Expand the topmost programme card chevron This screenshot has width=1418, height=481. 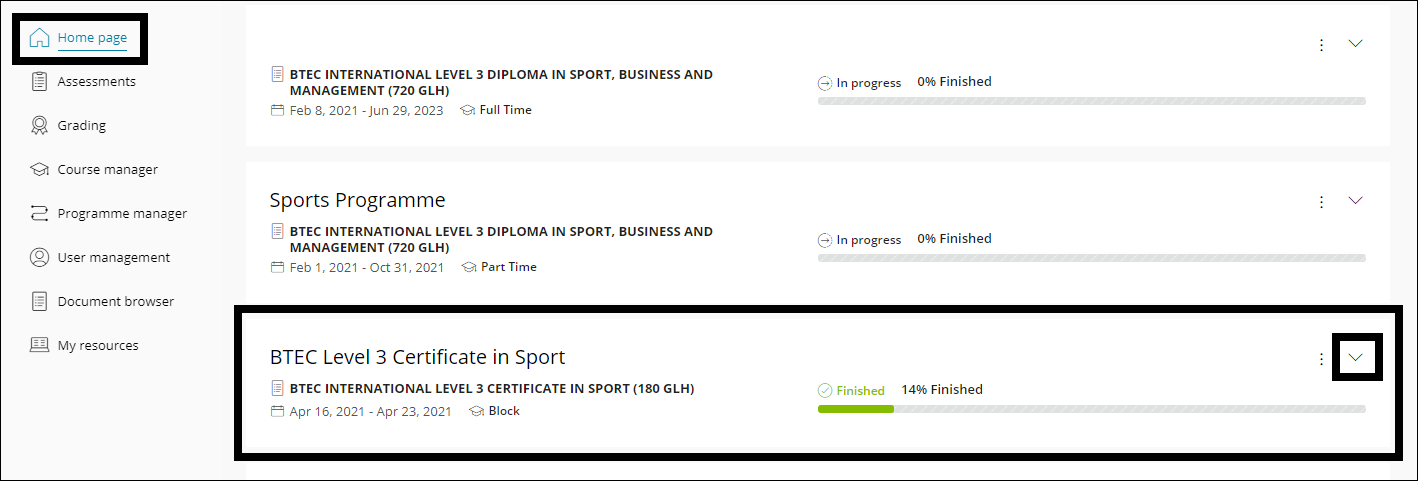1356,44
